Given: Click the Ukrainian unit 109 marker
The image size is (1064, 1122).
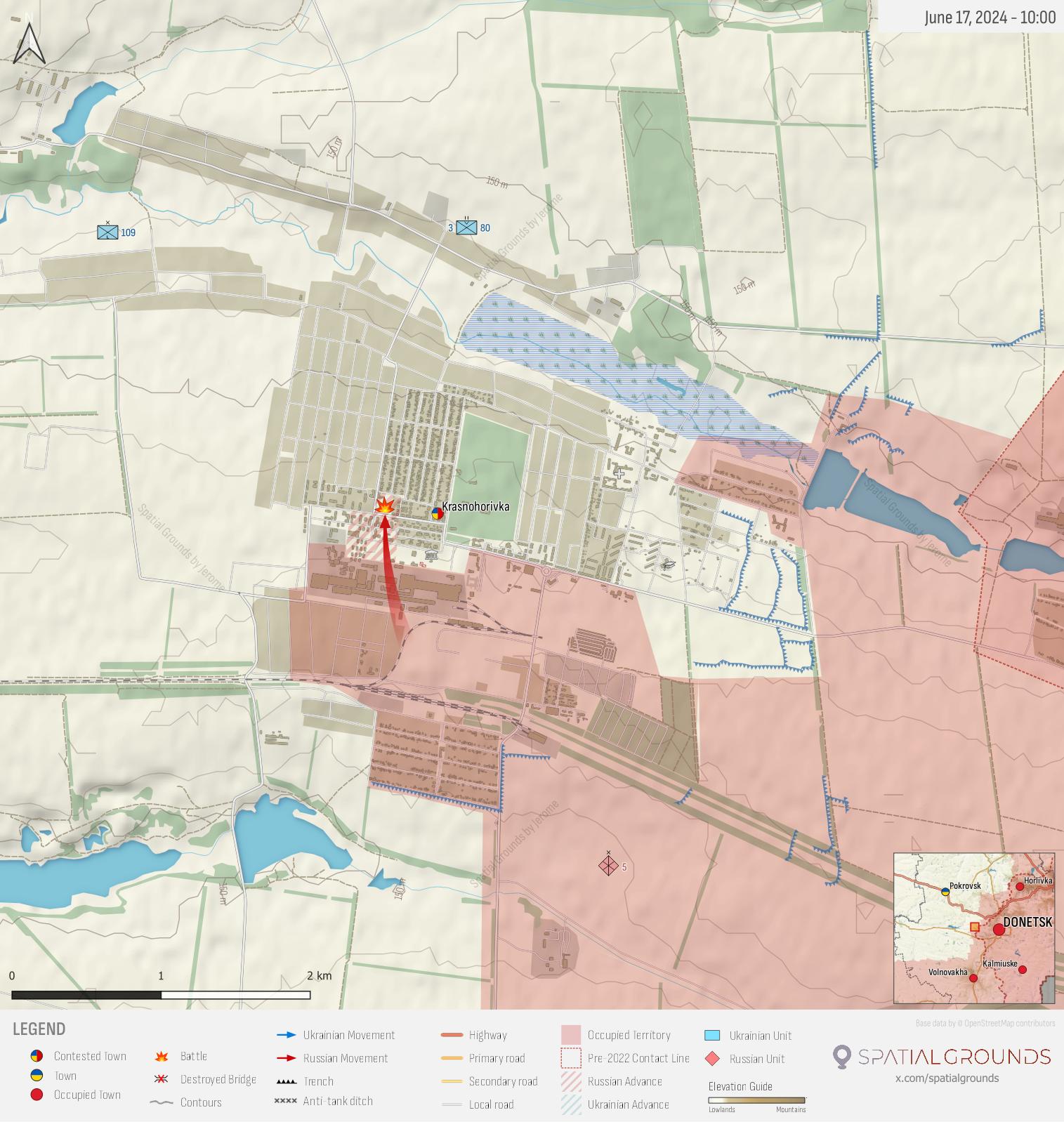Looking at the screenshot, I should pos(107,232).
